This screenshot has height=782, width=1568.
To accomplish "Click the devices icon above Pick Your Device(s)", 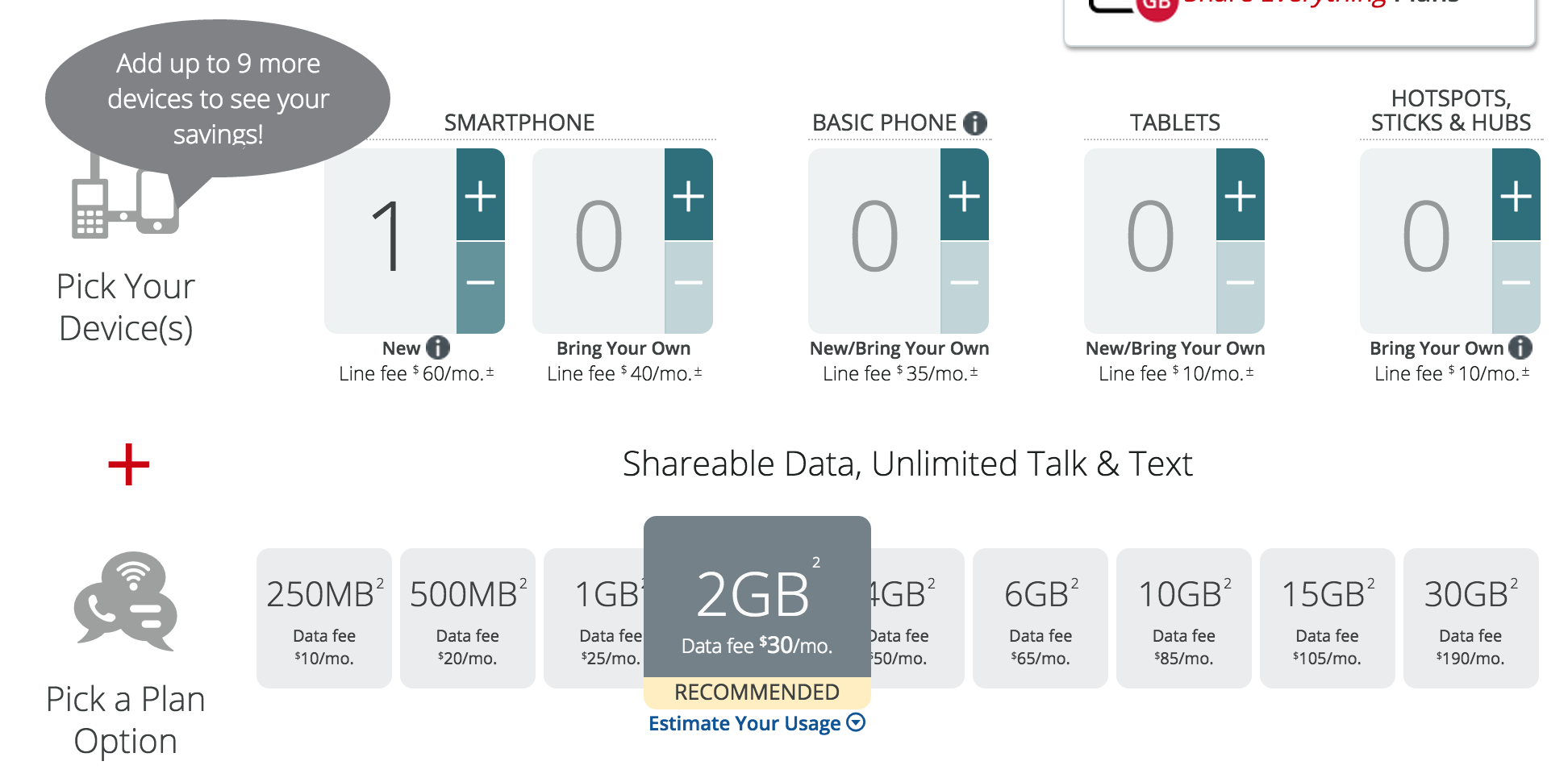I will coord(125,206).
